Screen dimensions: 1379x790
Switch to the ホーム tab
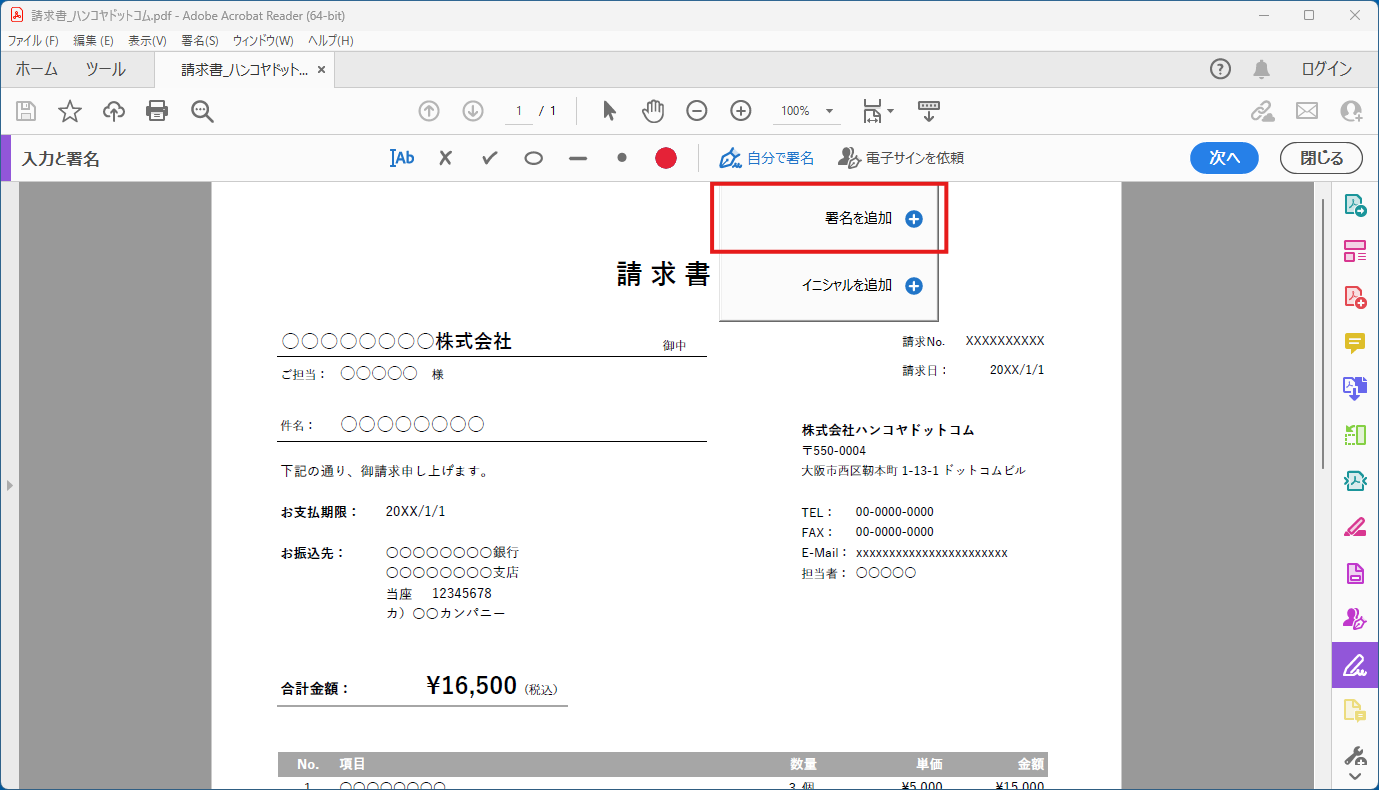[x=36, y=69]
